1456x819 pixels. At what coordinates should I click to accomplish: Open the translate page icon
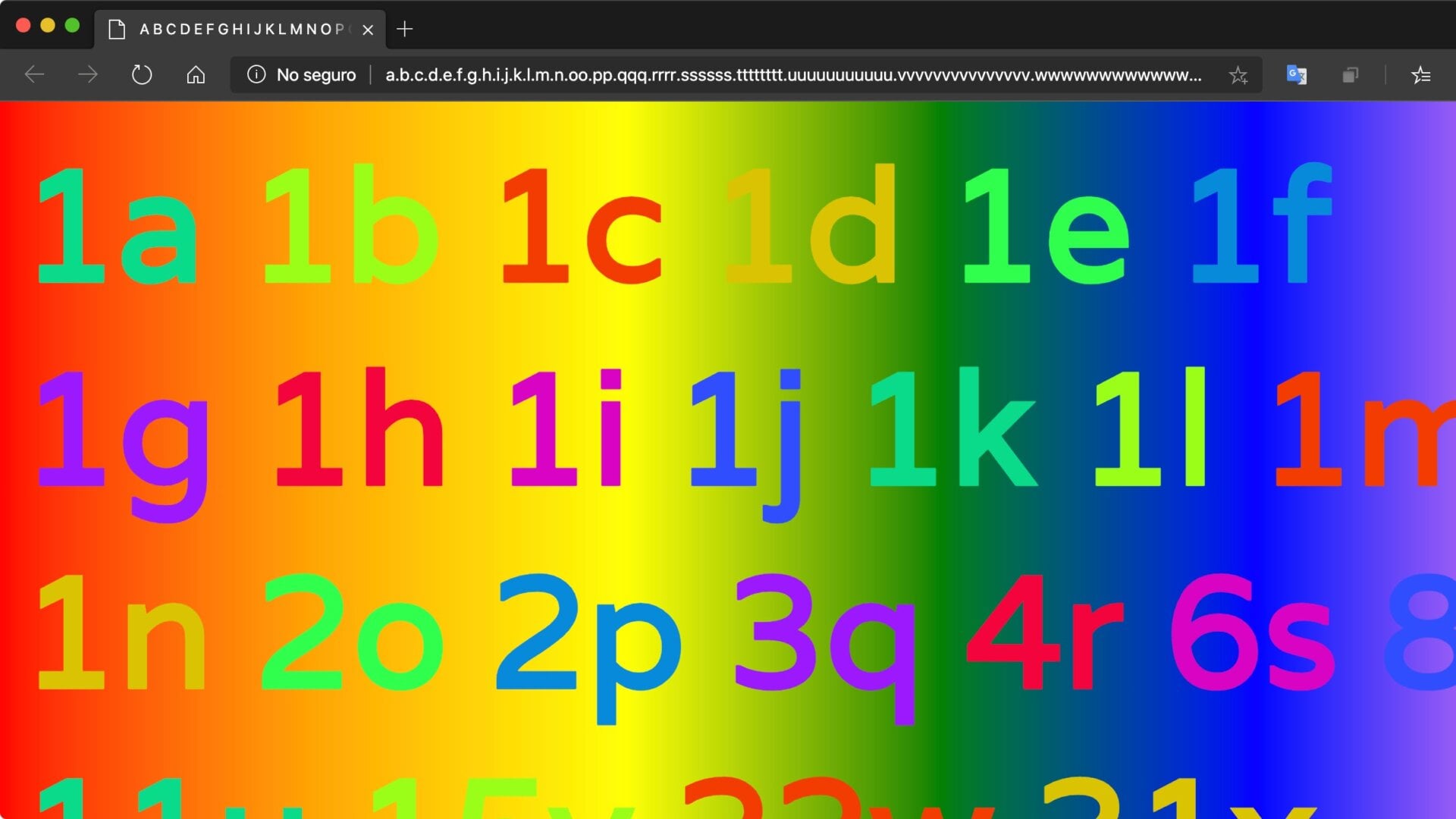[x=1296, y=74]
